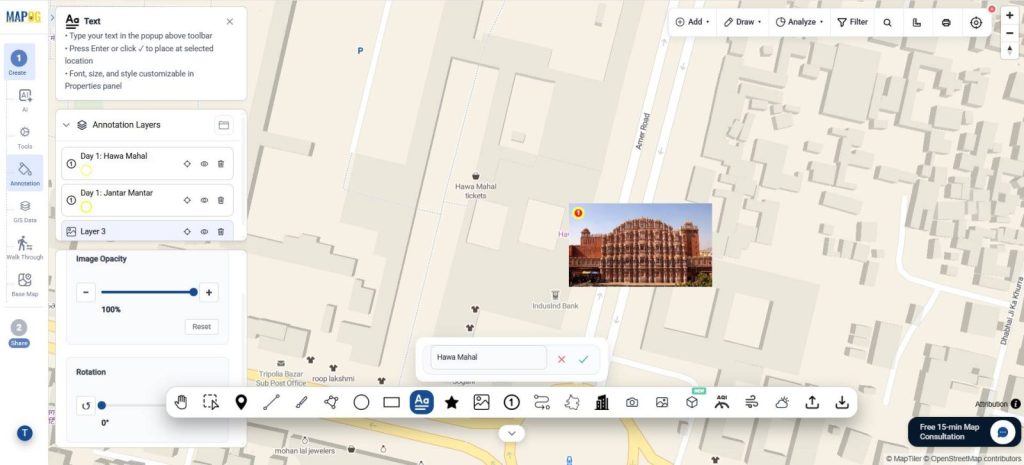The image size is (1024, 465).
Task: Click the weather cloud-sun icon
Action: coord(782,402)
